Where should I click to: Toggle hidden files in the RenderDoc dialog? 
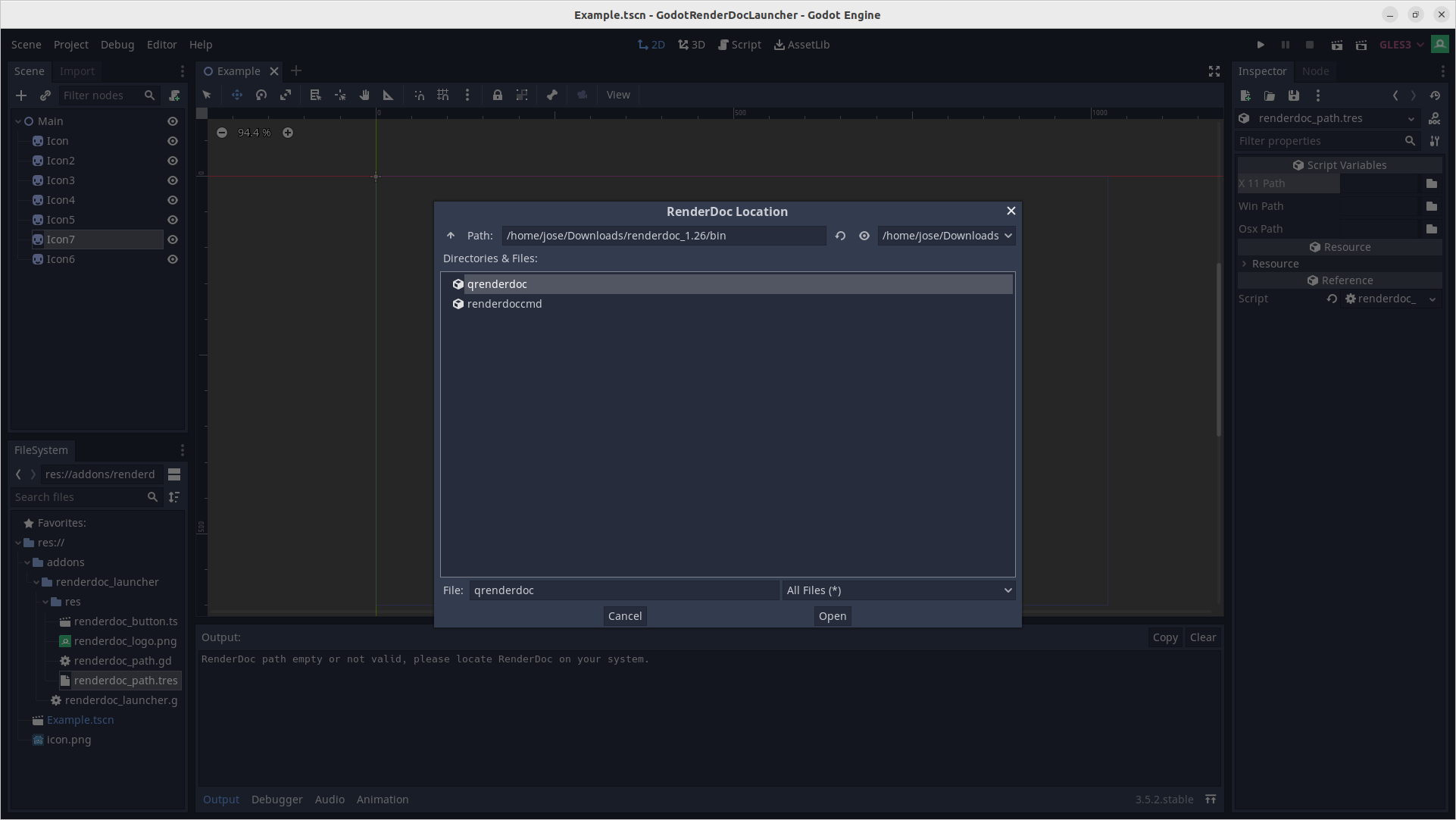coord(864,236)
